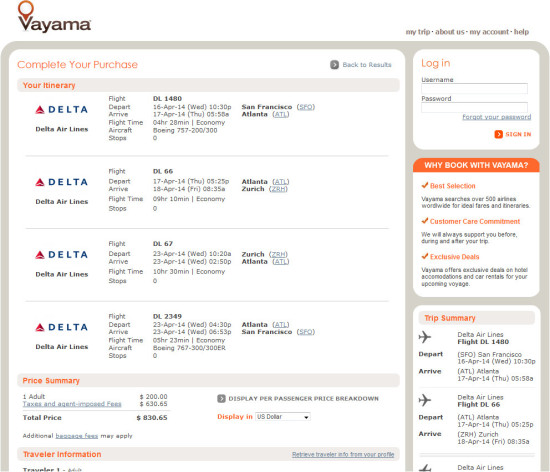Click Flight DL 1480 in Trip Summary
The width and height of the screenshot is (550, 472).
483,342
